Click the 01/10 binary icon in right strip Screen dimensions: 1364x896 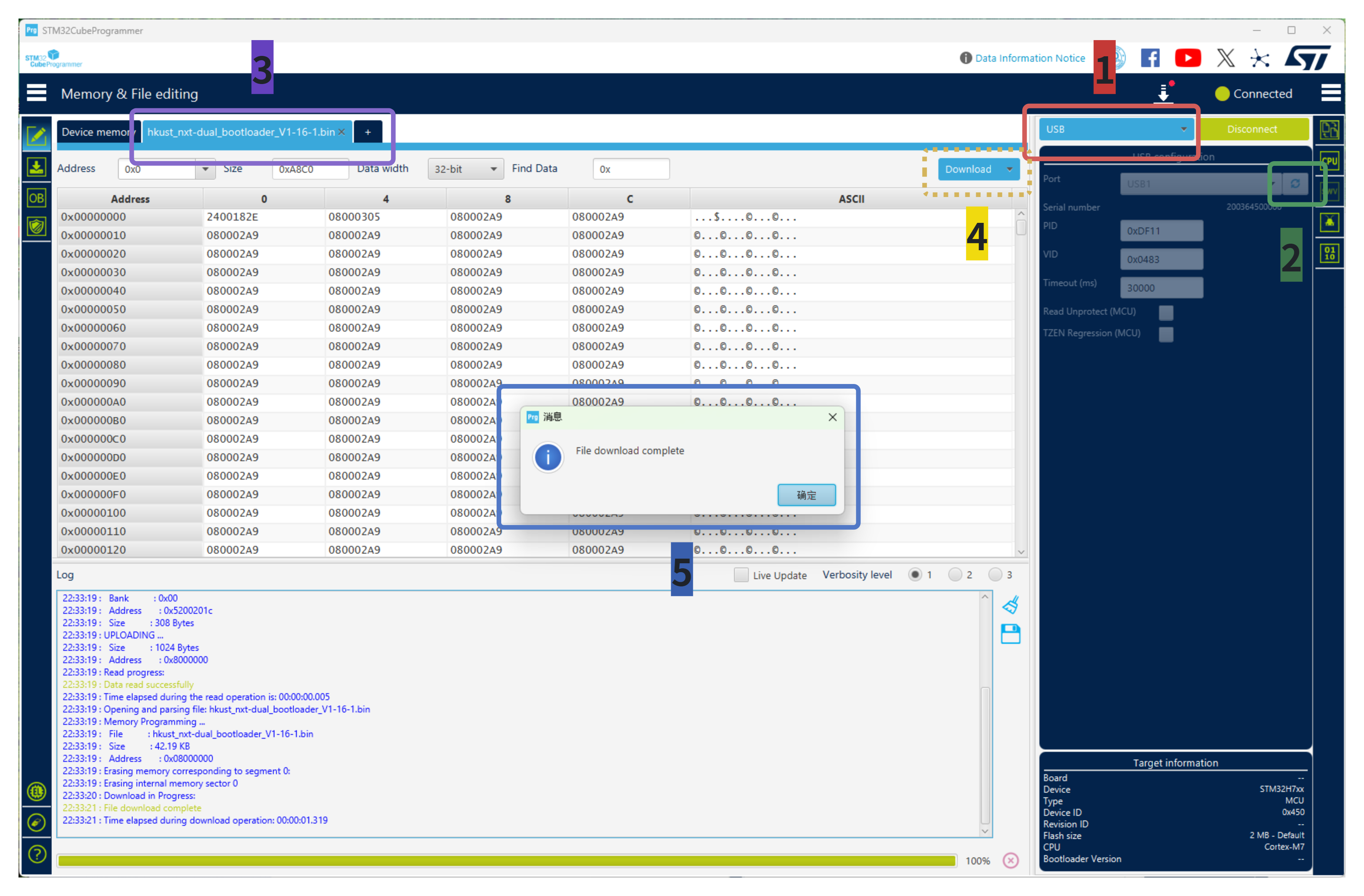[x=1329, y=253]
